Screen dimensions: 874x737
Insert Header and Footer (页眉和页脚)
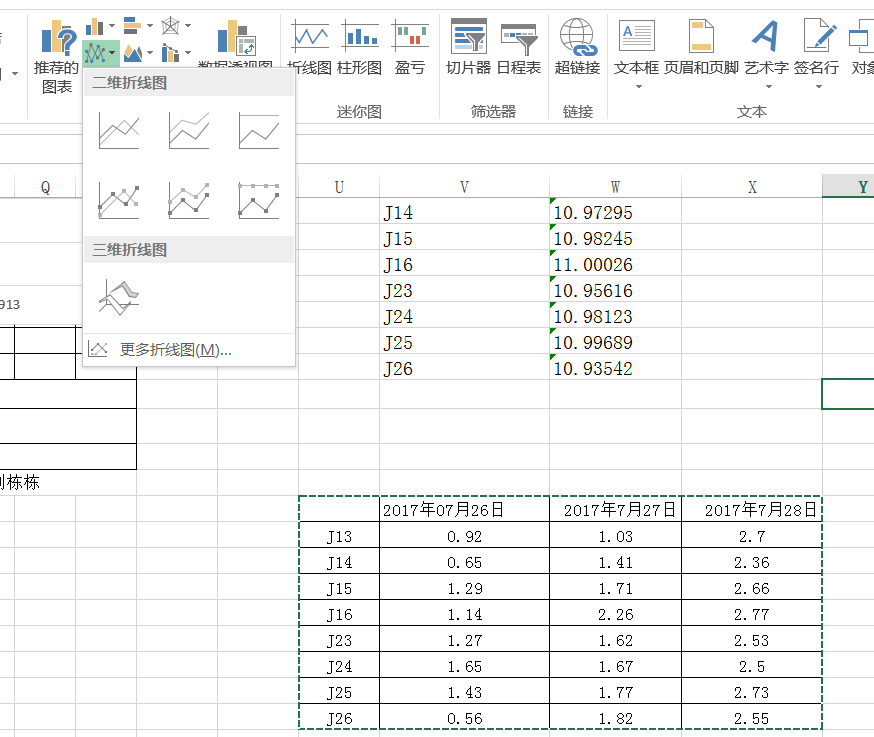(700, 48)
